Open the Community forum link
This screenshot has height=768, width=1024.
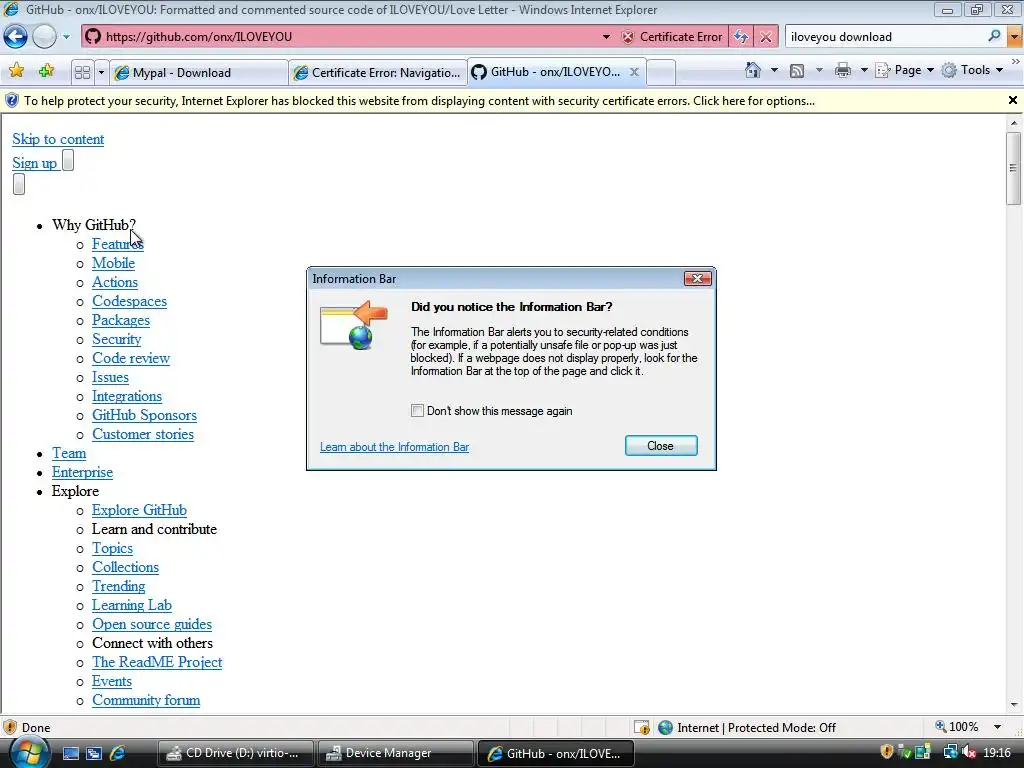146,700
